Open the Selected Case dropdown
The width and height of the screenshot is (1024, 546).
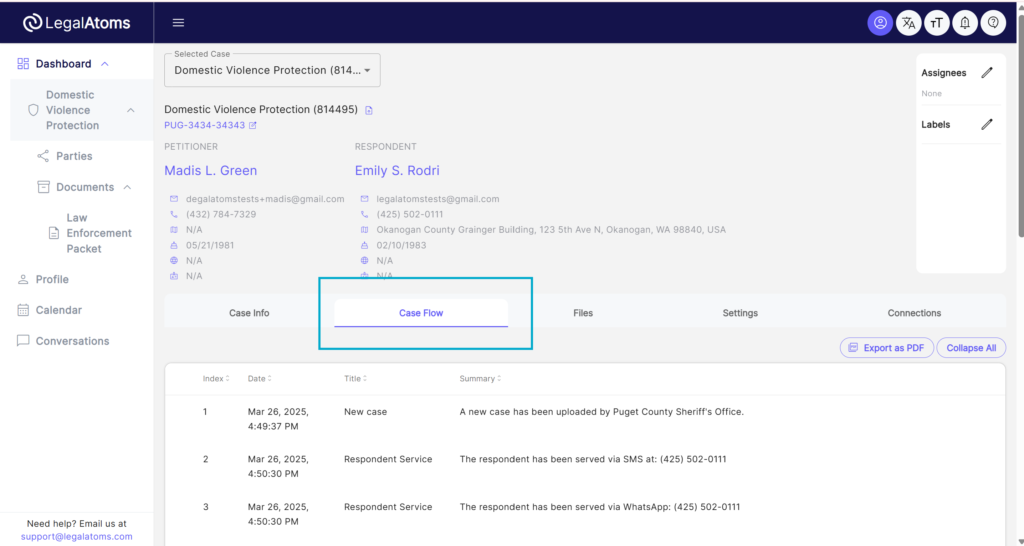(x=272, y=70)
